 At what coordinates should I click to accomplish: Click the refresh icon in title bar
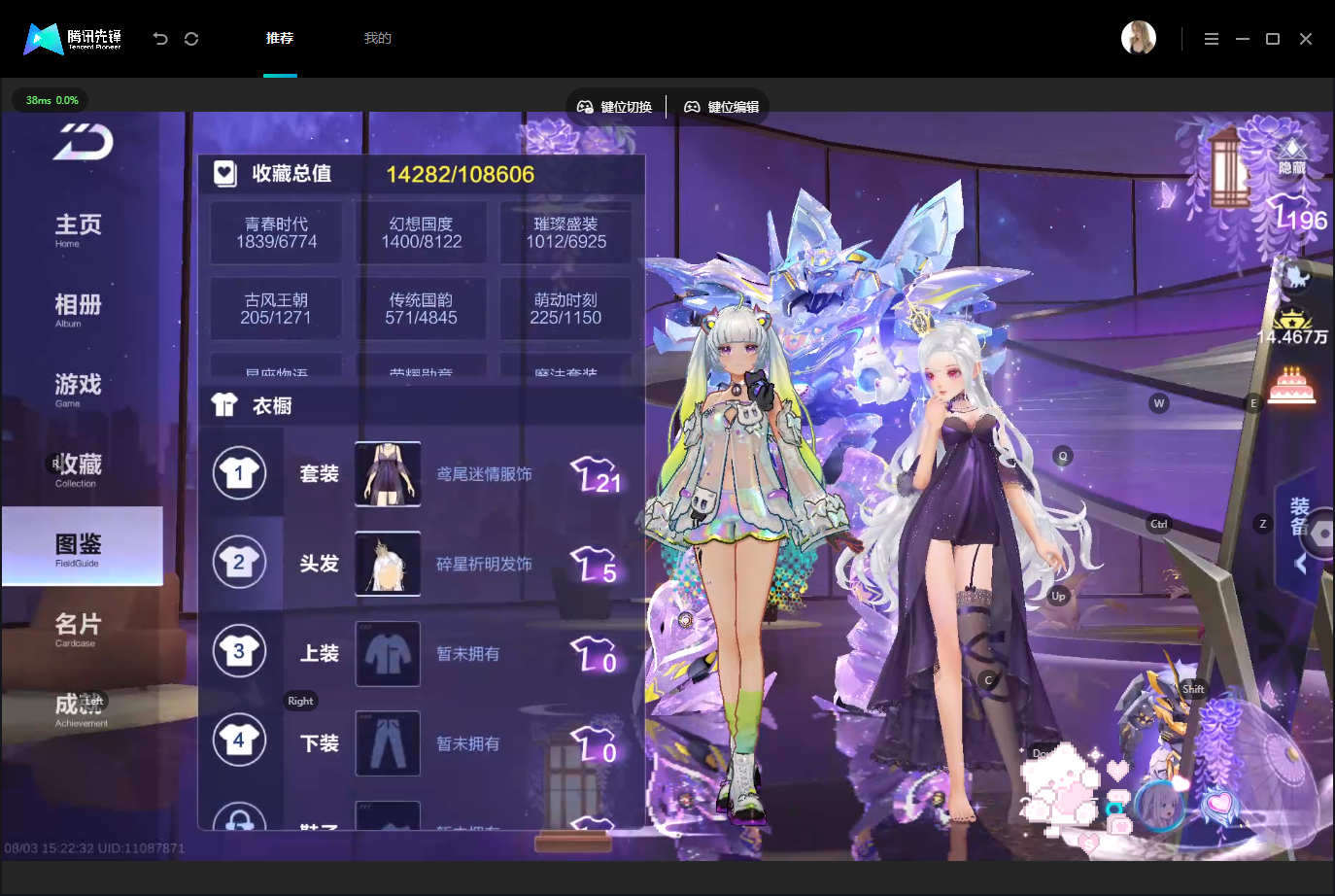pyautogui.click(x=191, y=39)
